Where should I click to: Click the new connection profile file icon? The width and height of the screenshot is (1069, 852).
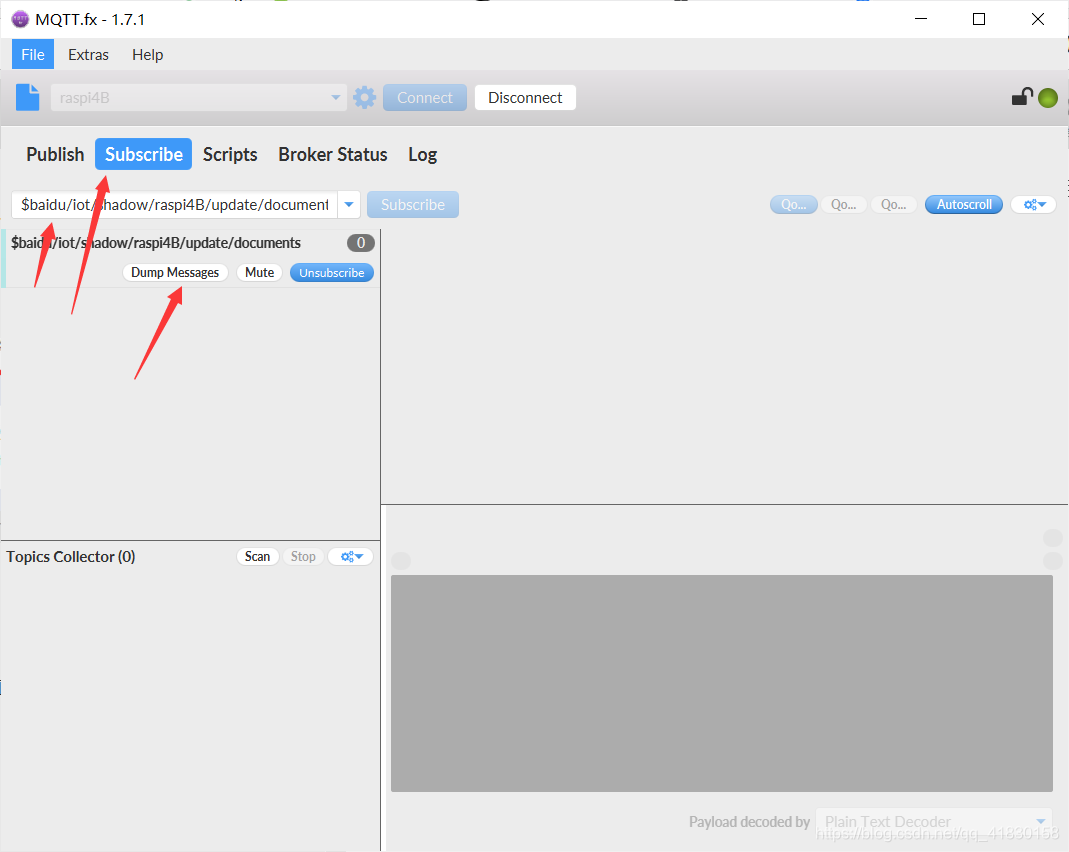point(28,97)
